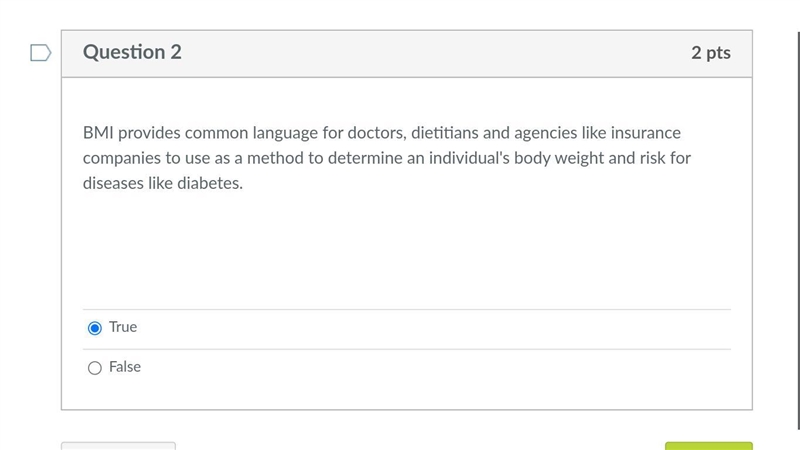
Task: Click the word "BMI" in question text
Action: click(x=98, y=133)
